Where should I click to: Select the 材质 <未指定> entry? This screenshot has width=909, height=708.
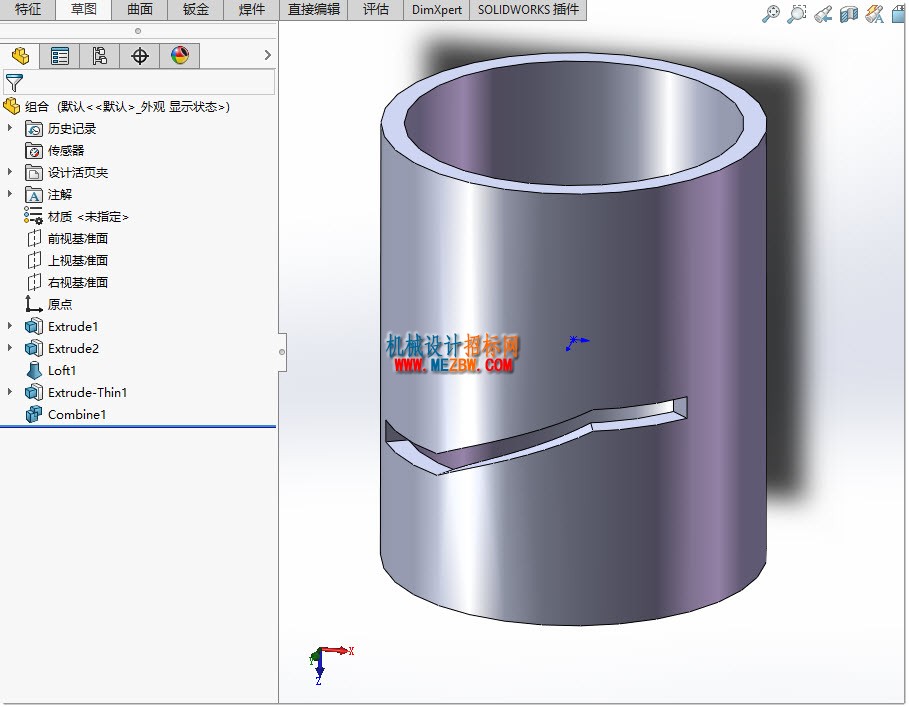[x=88, y=216]
